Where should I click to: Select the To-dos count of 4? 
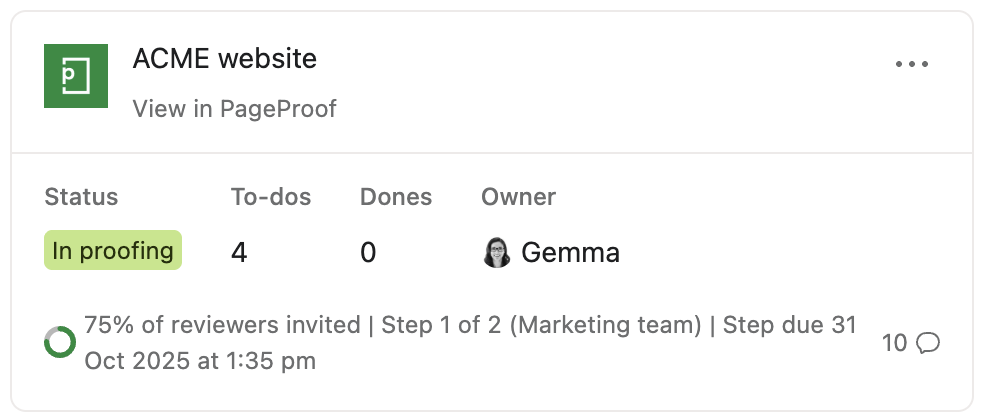coord(239,253)
